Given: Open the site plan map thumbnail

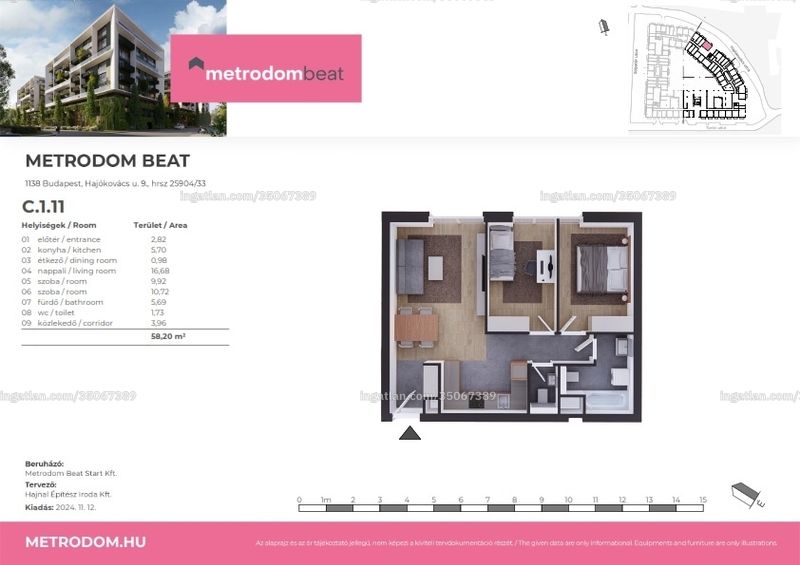Looking at the screenshot, I should [x=705, y=69].
